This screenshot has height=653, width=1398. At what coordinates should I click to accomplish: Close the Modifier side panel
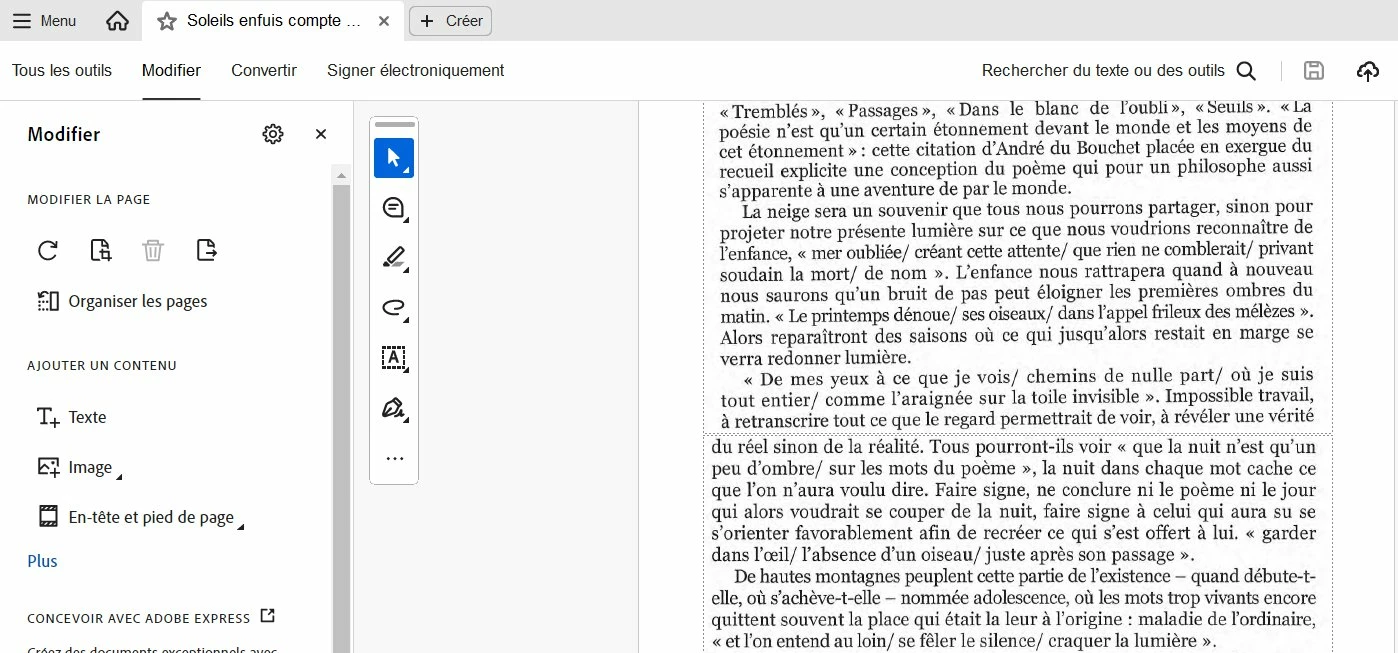[x=321, y=134]
